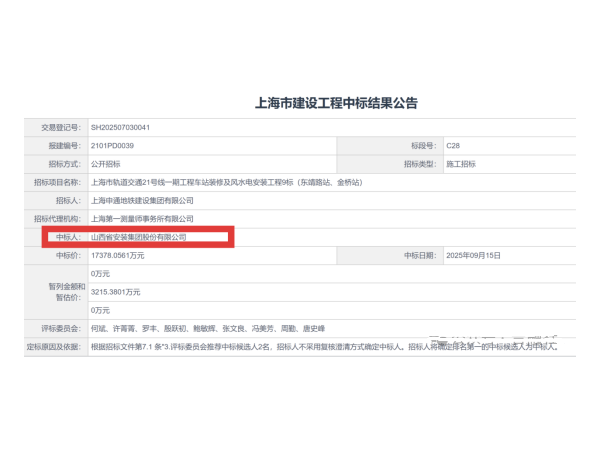This screenshot has width=600, height=450.
Task: Click the 标段号 value C28
Action: (453, 146)
